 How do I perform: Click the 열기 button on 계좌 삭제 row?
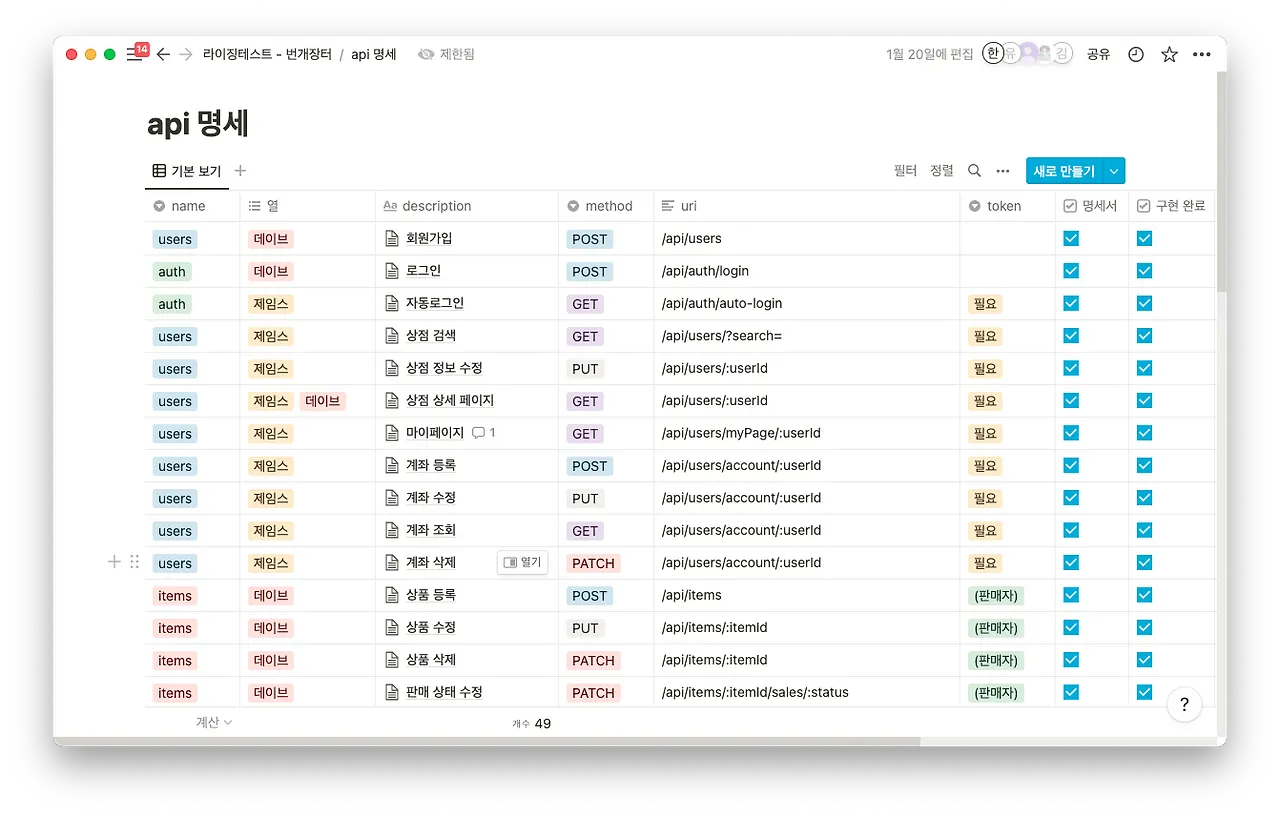pos(522,563)
